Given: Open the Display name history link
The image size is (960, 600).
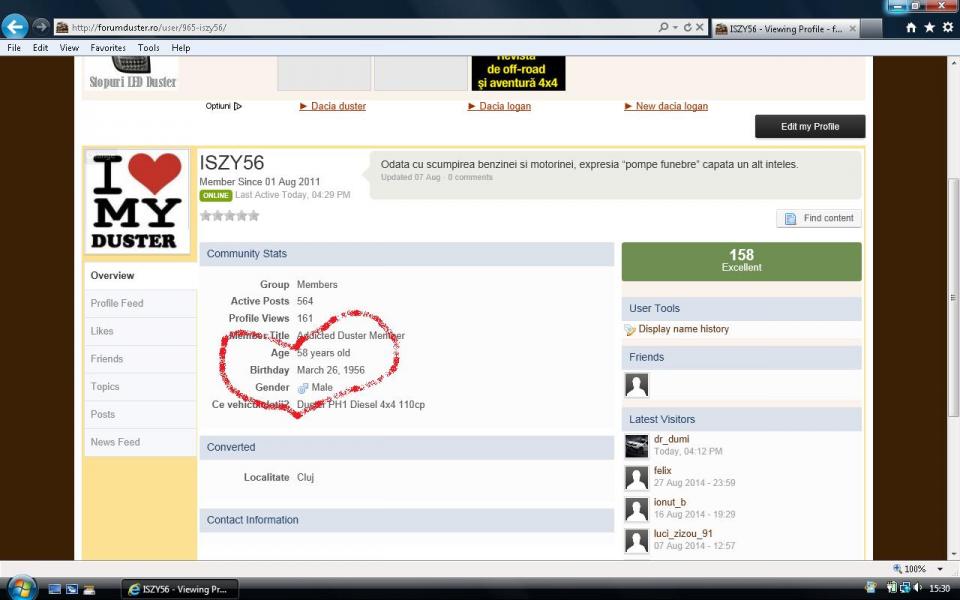Looking at the screenshot, I should 683,329.
